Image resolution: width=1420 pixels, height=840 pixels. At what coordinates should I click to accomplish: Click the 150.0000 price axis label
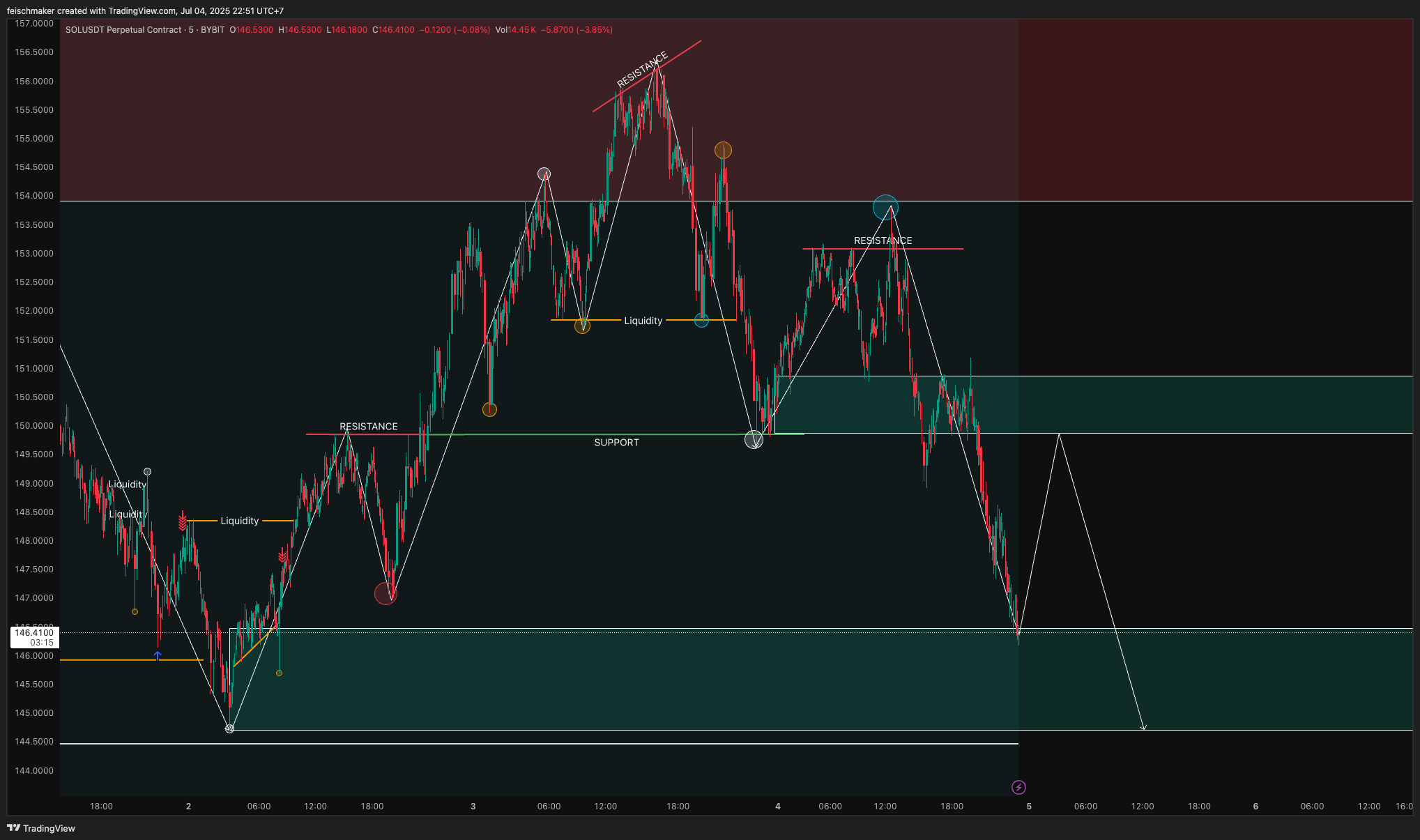pyautogui.click(x=33, y=426)
